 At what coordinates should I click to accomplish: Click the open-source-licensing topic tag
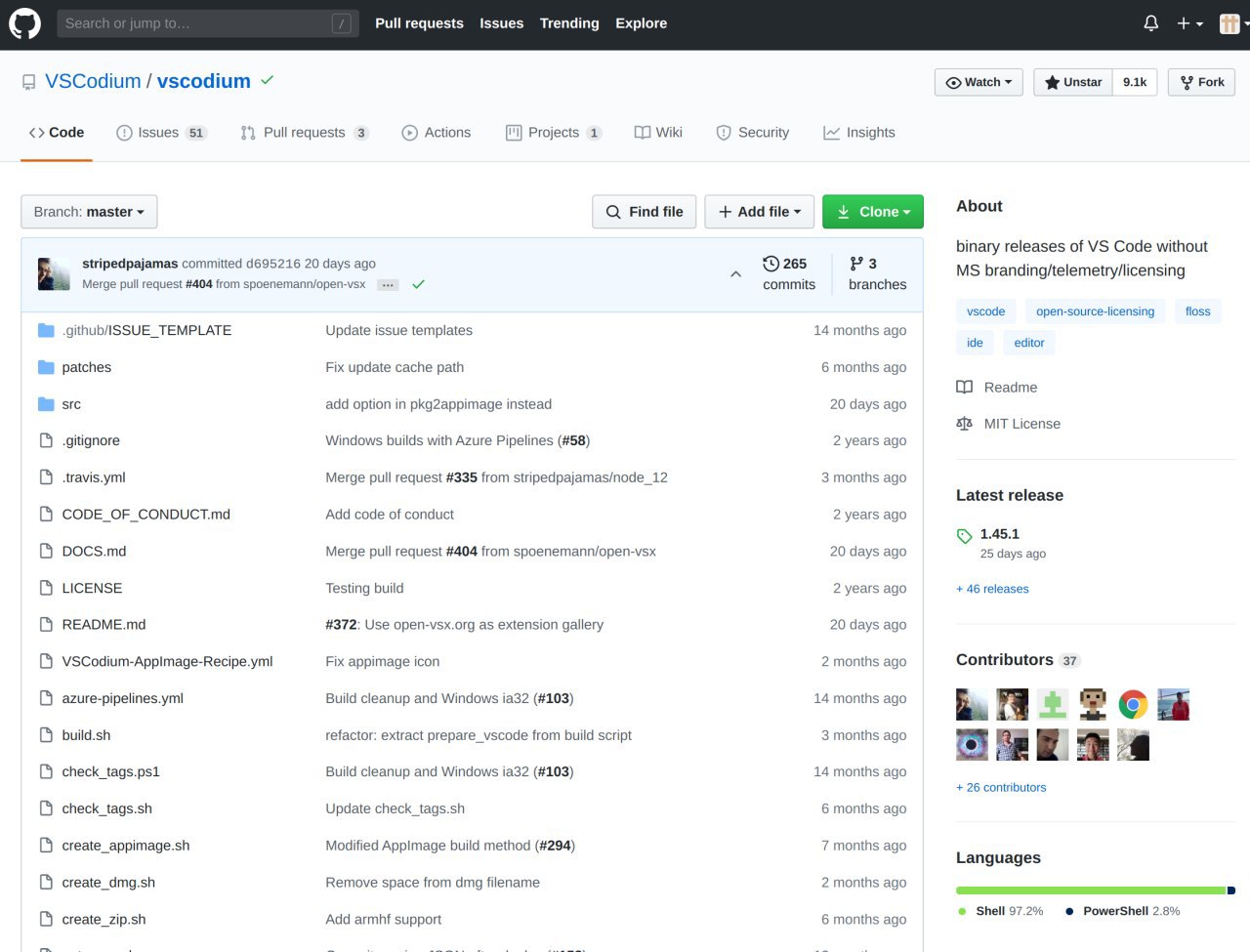1095,311
